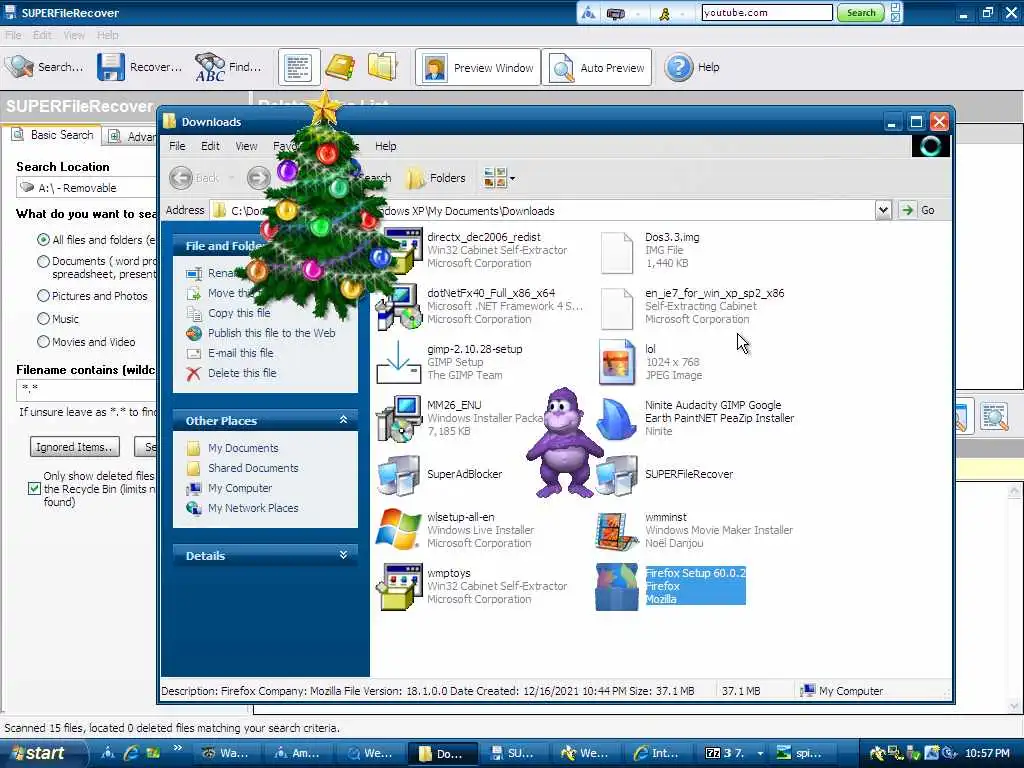The height and width of the screenshot is (768, 1024).
Task: Select the gimp-2.10.28-setup file icon
Action: coord(398,362)
